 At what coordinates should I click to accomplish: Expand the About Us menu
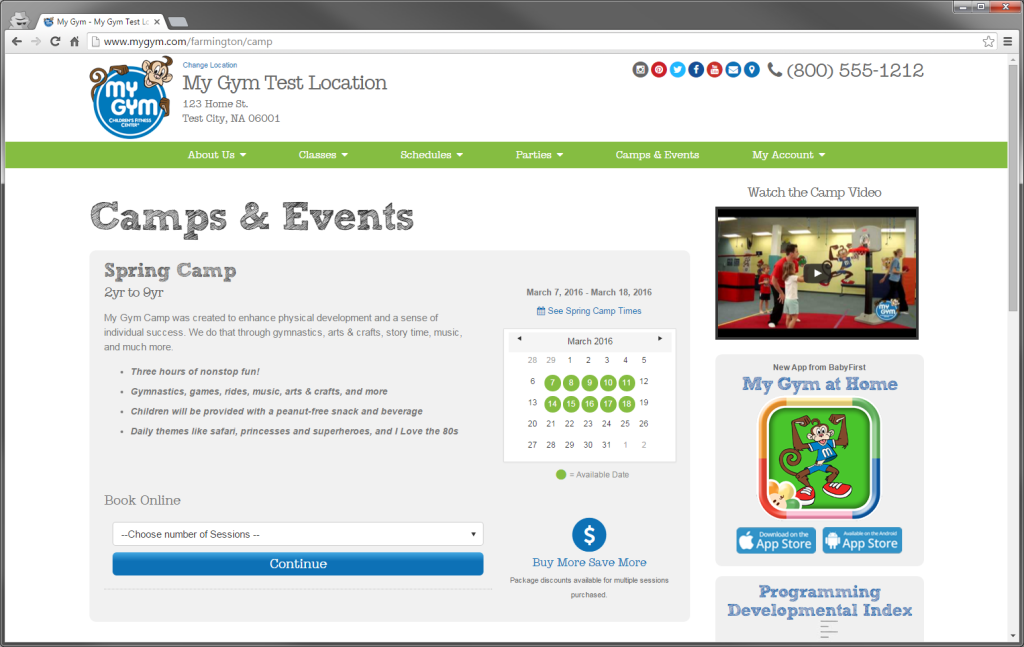[217, 155]
